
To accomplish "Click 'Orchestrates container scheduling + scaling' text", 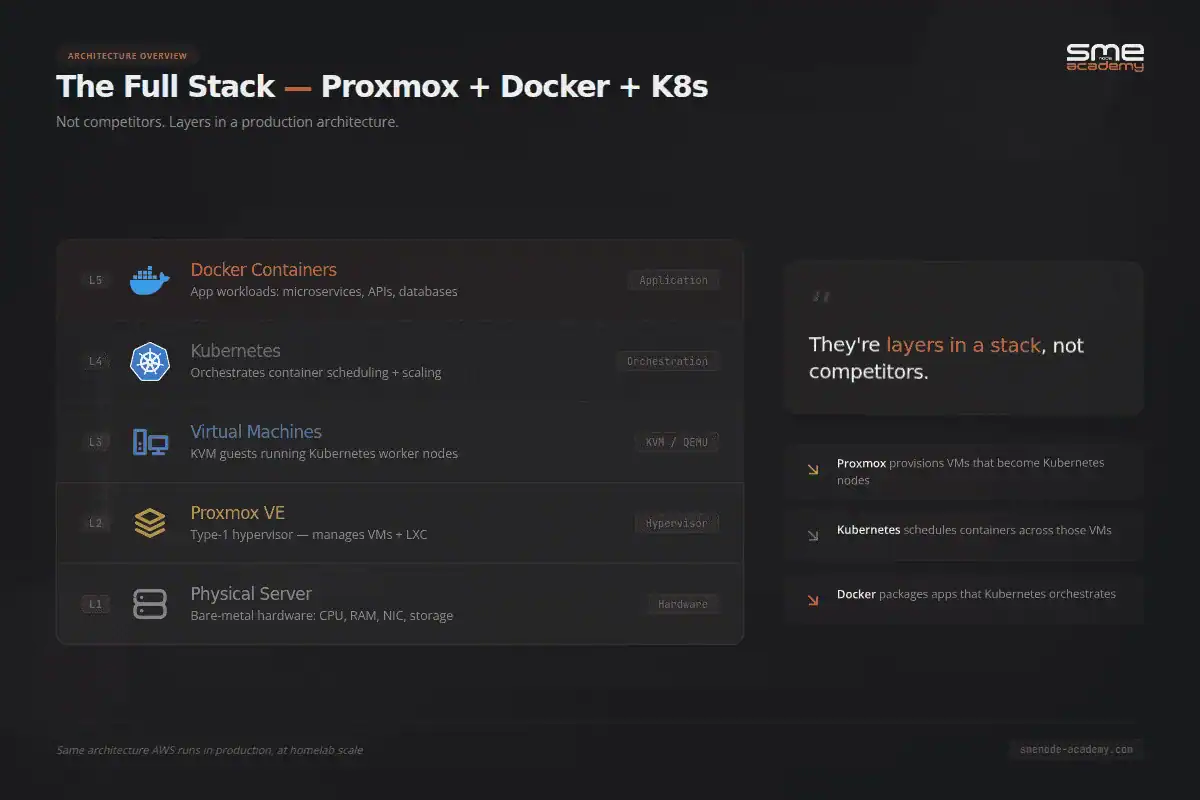I will 316,373.
